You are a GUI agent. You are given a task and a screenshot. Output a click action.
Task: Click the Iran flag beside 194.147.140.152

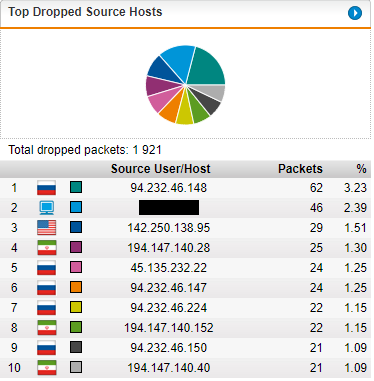click(46, 328)
